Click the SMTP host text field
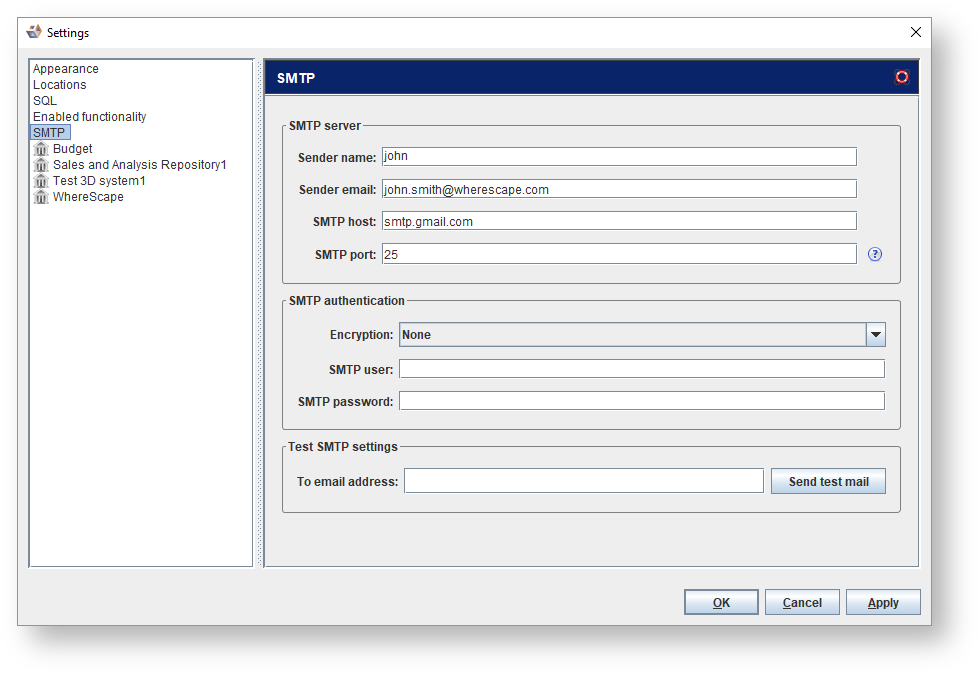980x674 pixels. click(619, 221)
